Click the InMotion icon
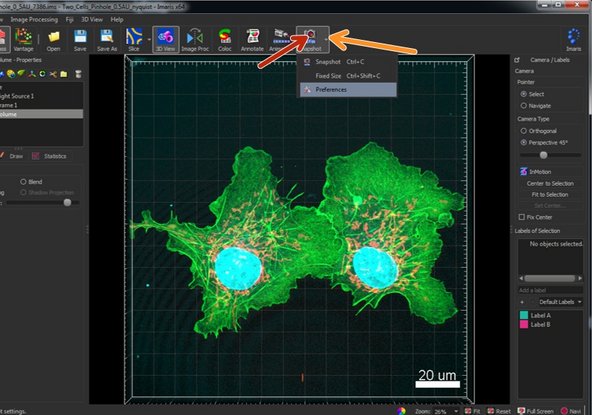 click(x=523, y=171)
